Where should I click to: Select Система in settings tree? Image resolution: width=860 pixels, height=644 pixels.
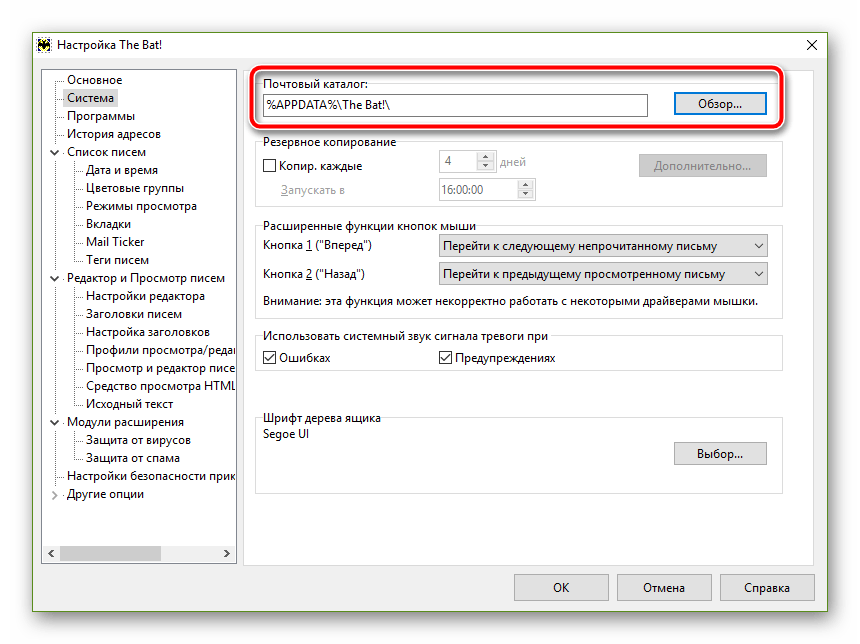click(x=90, y=98)
